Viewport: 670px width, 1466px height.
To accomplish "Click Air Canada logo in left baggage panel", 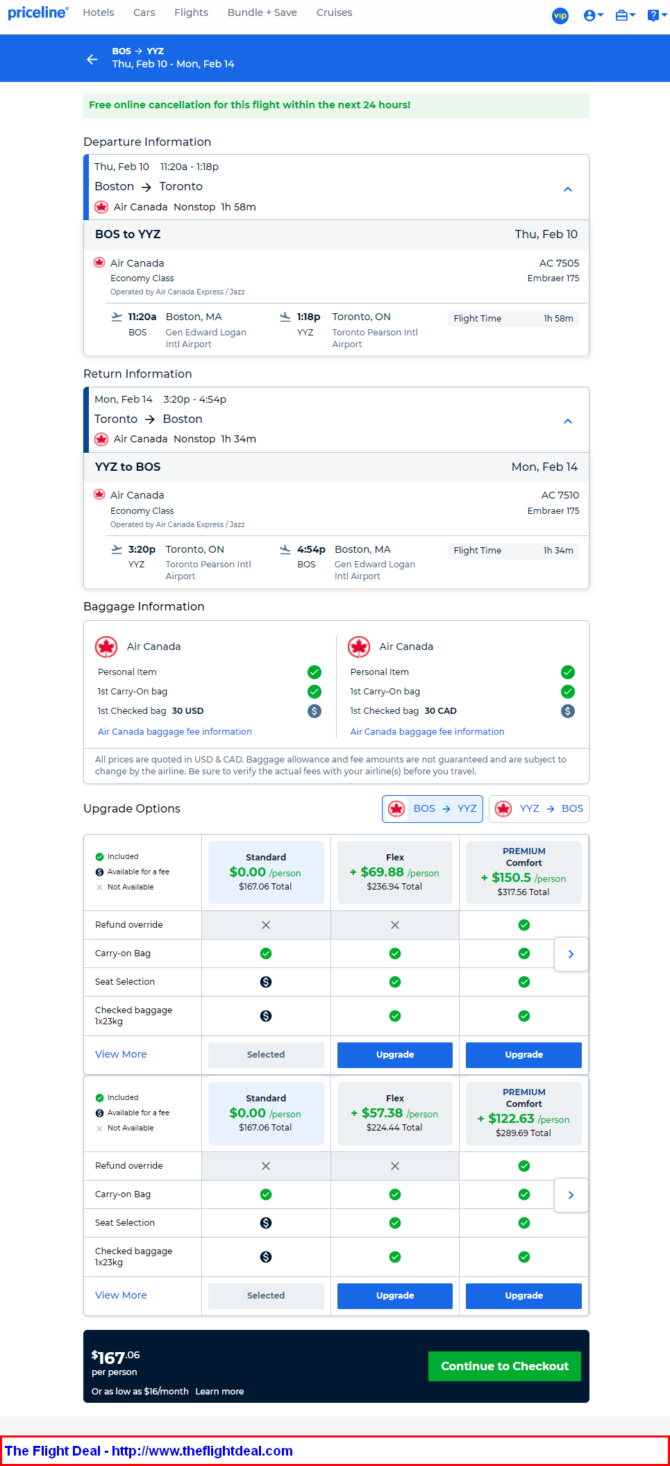I will (106, 647).
